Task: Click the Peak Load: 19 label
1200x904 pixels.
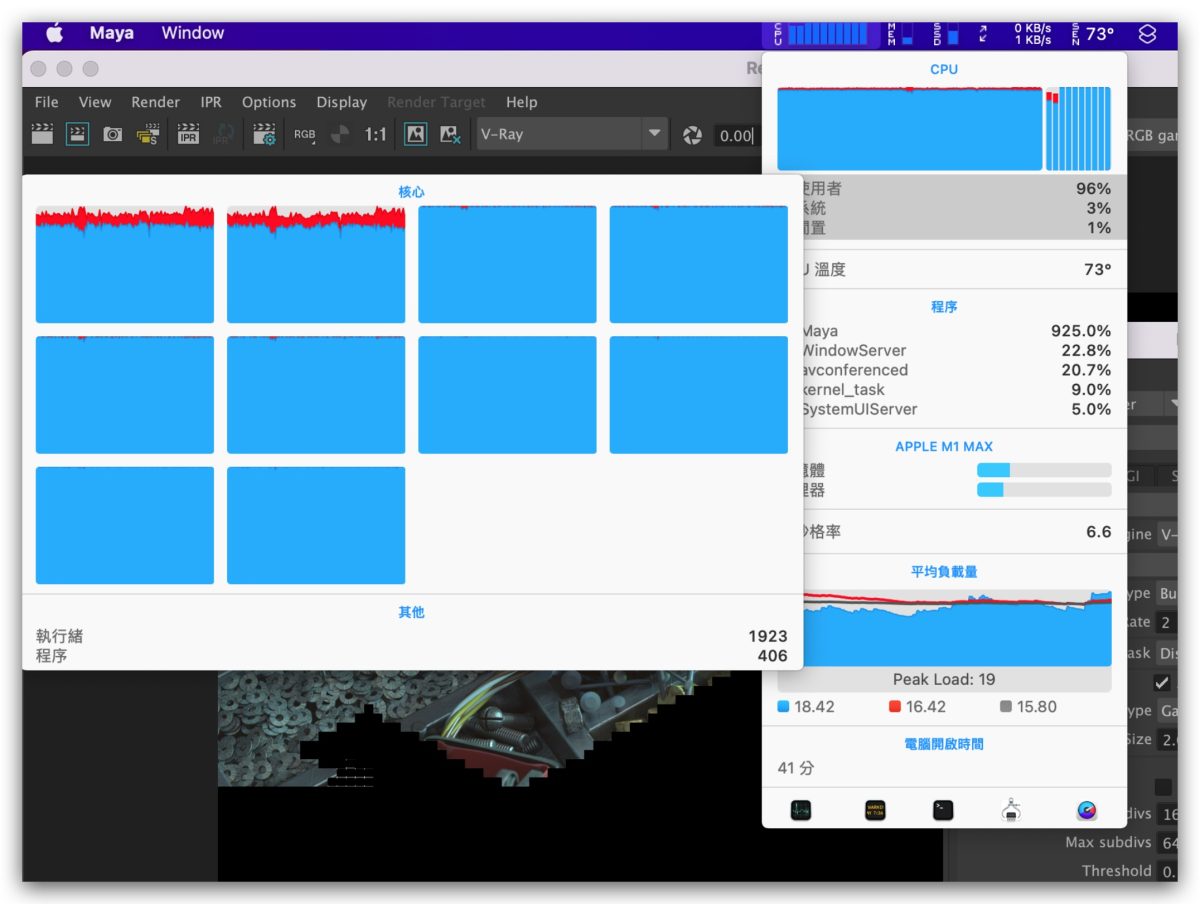Action: [x=944, y=679]
